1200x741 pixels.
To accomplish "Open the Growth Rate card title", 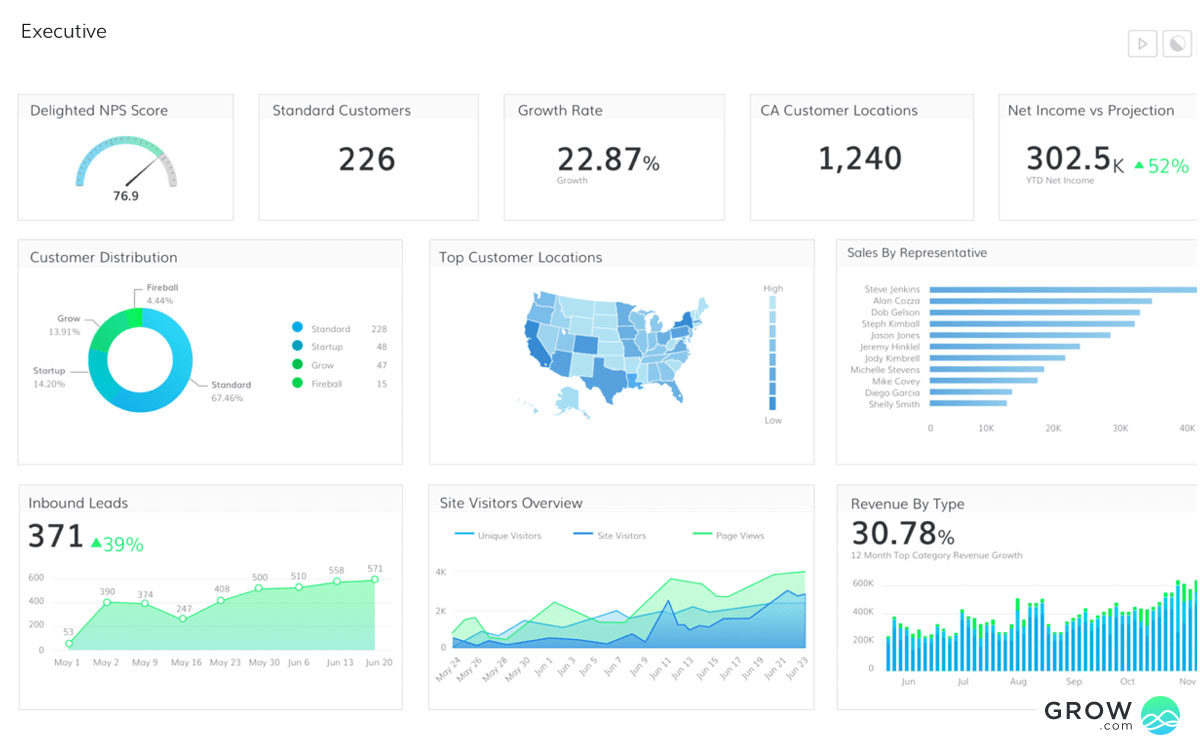I will (560, 111).
